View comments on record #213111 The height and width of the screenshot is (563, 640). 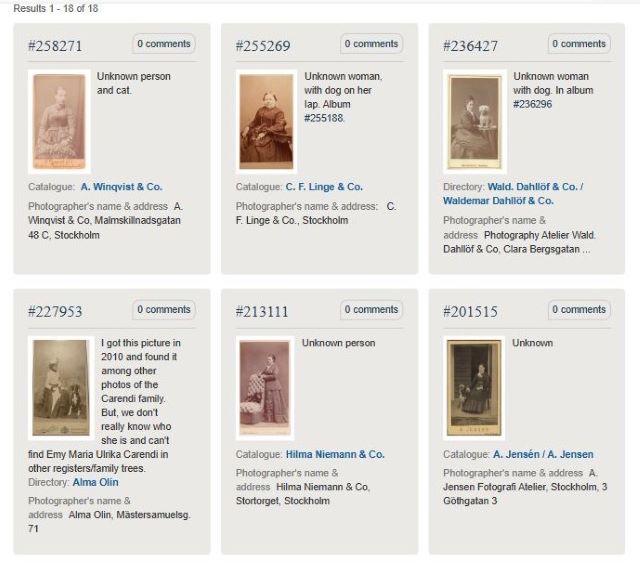click(371, 309)
